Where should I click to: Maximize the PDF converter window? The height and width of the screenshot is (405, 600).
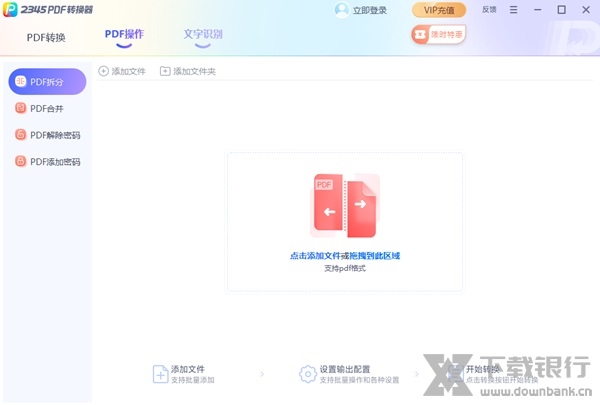pyautogui.click(x=561, y=10)
